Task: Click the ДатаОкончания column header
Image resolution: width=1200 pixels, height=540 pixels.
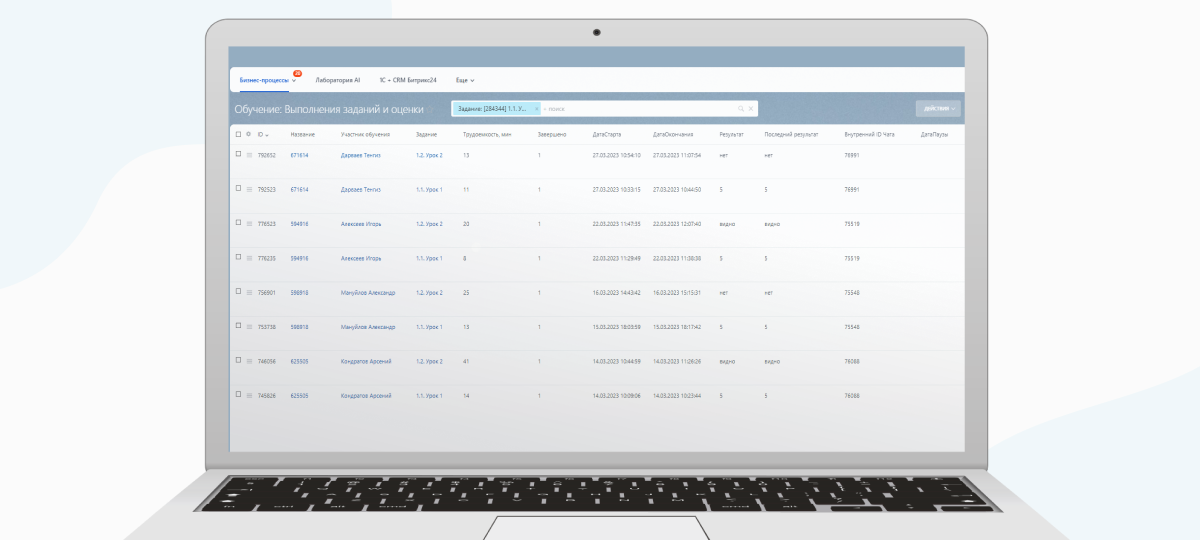Action: (x=673, y=134)
